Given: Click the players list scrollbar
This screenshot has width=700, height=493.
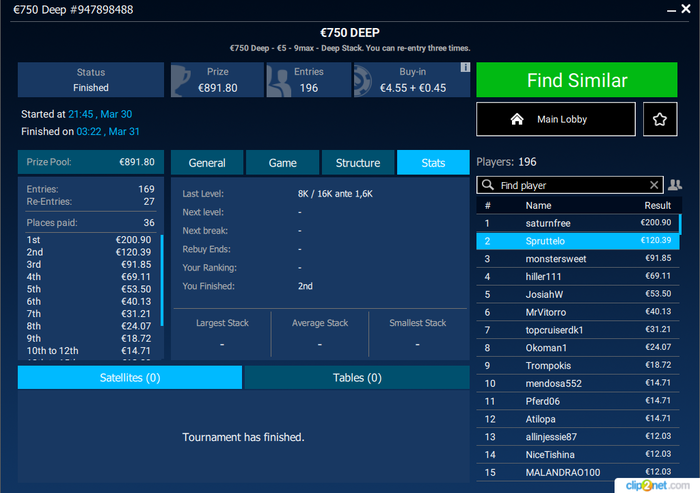Looking at the screenshot, I should pyautogui.click(x=680, y=224).
